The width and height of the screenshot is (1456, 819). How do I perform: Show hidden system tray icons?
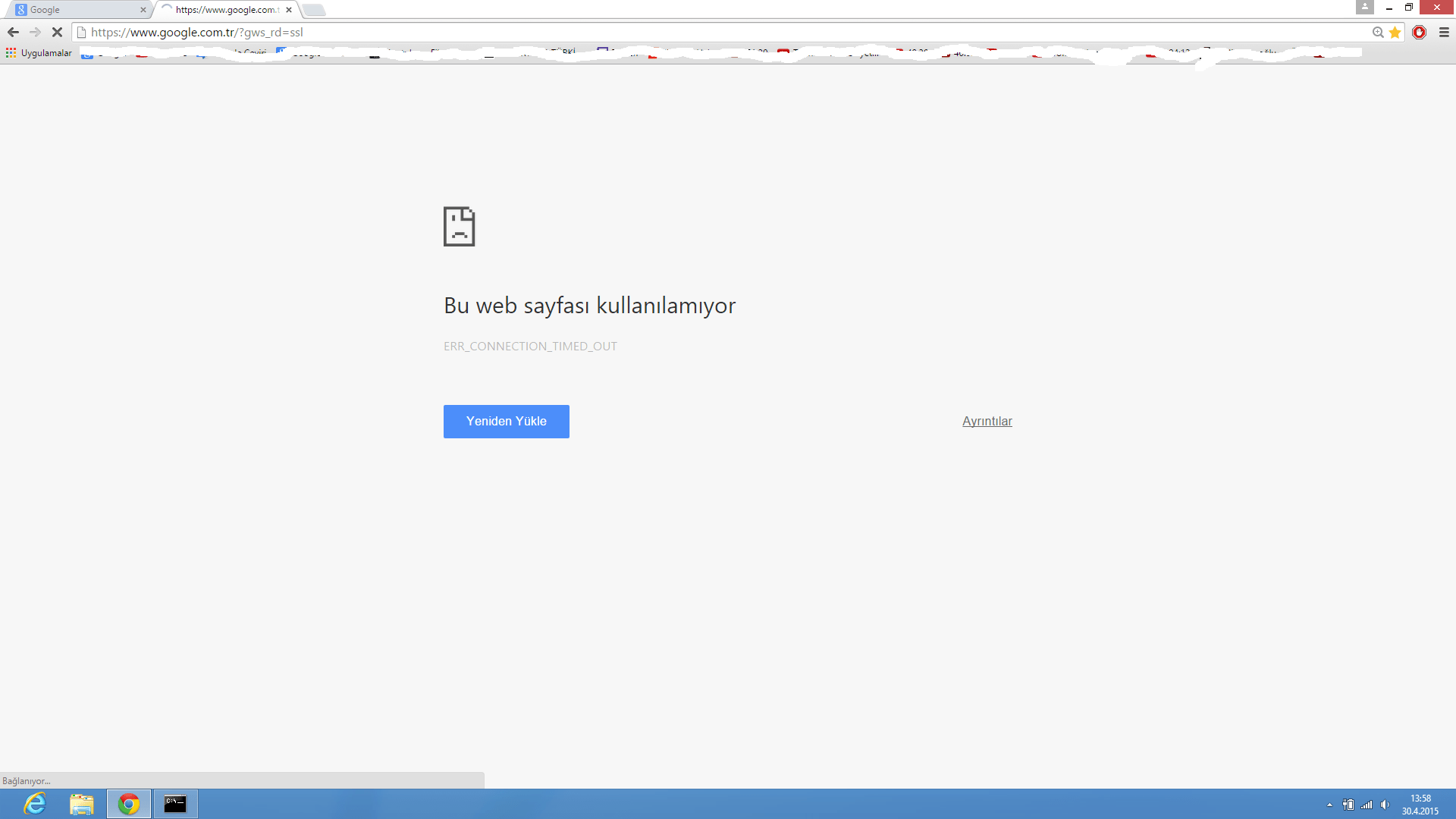1329,805
